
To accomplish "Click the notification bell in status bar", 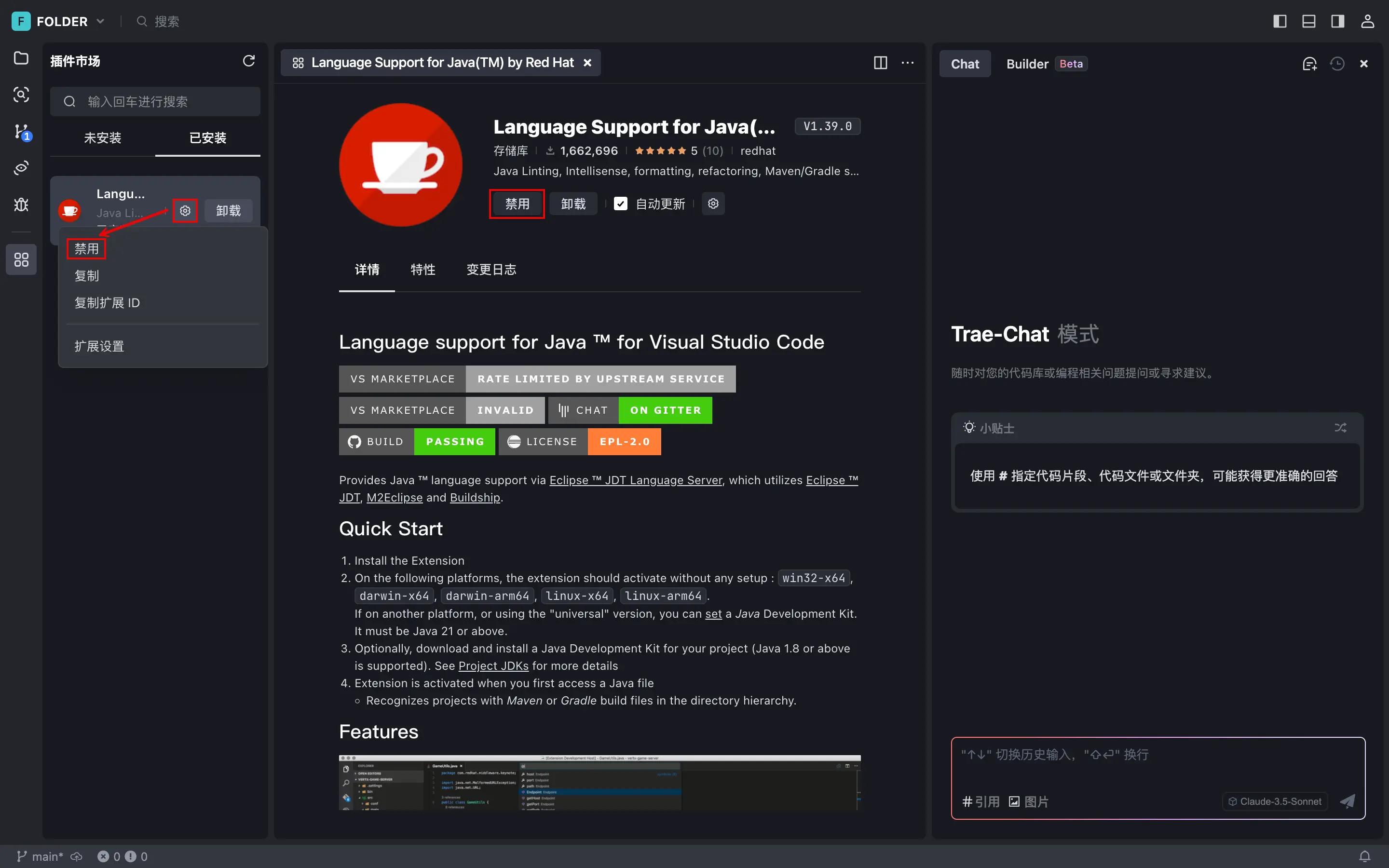I will [1365, 856].
